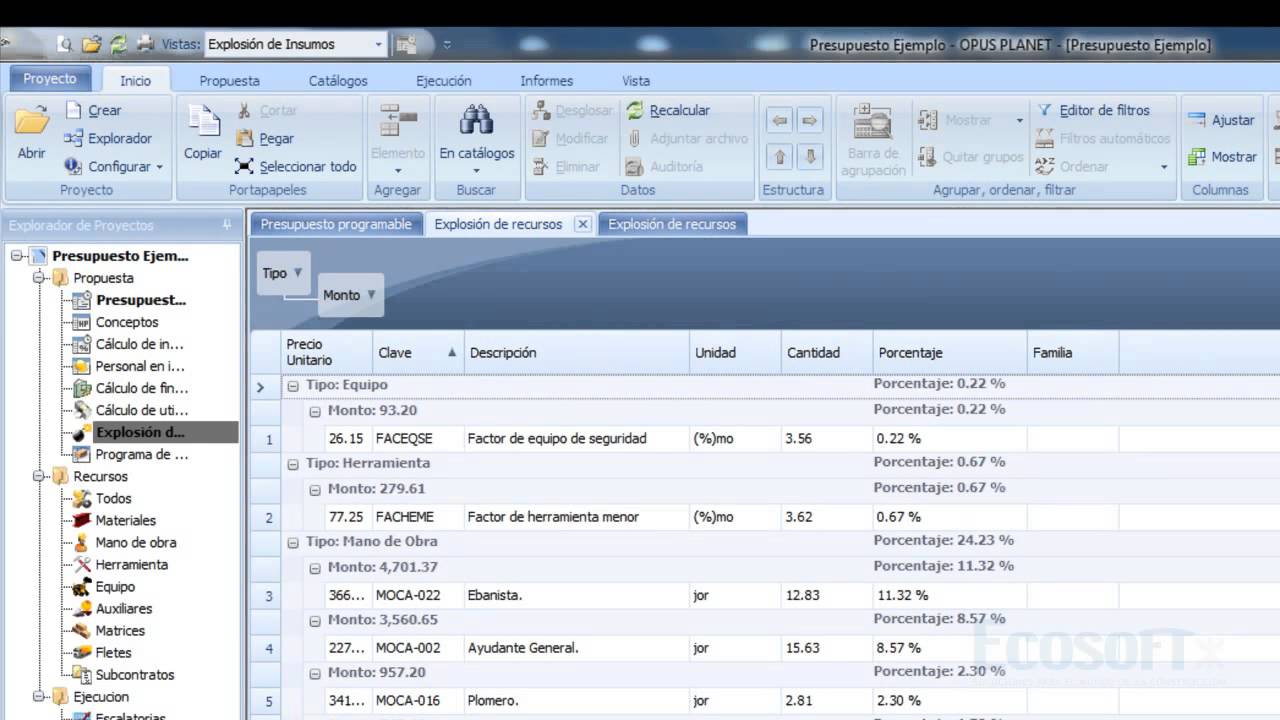Click the Pegar button
This screenshot has height=720, width=1280.
(265, 139)
